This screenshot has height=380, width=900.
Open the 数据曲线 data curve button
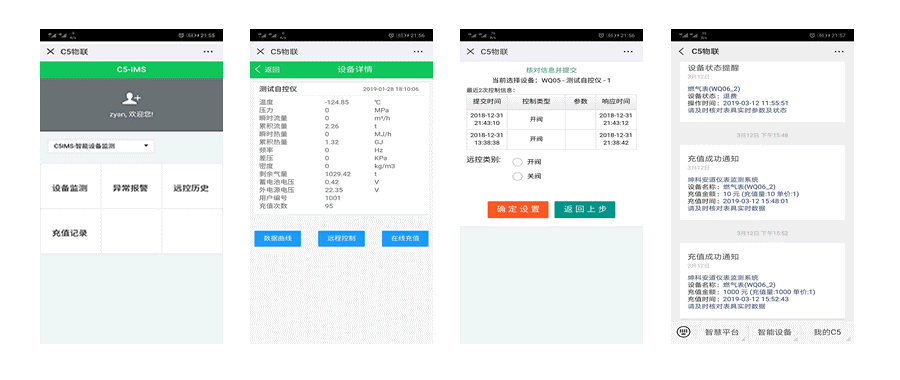tap(278, 238)
